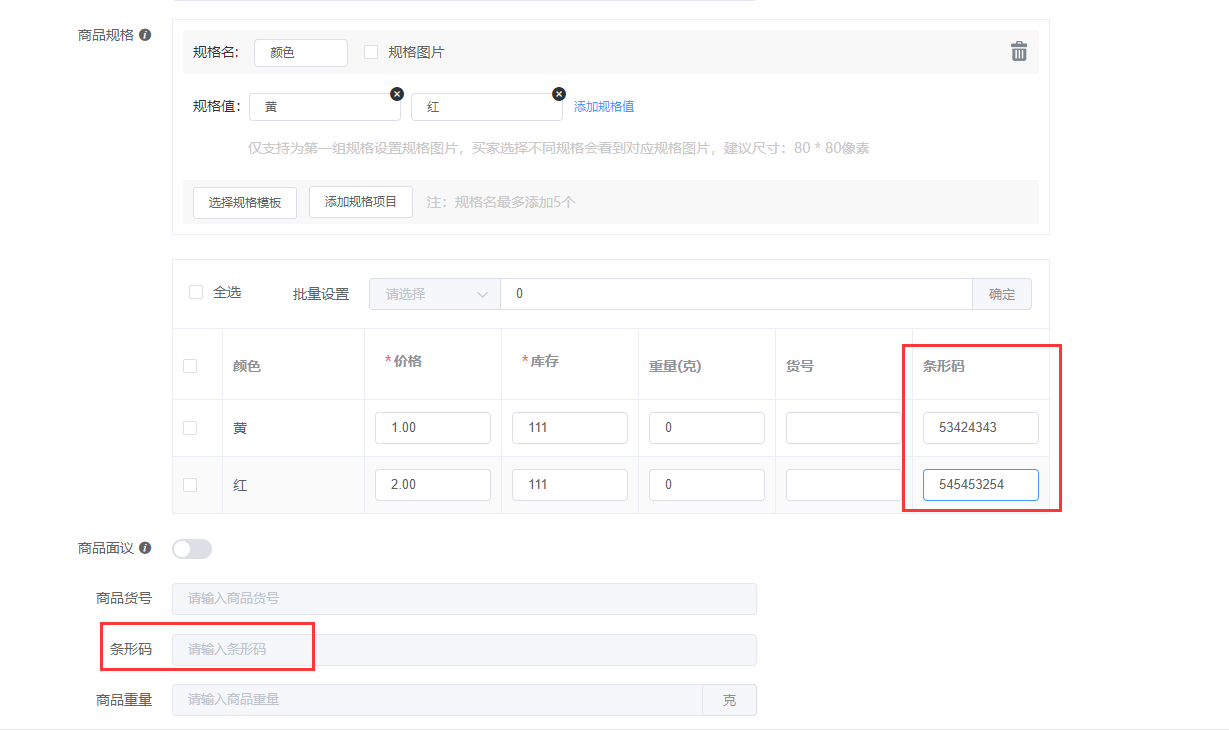The width and height of the screenshot is (1229, 730).
Task: Click the 选择规格模板 button
Action: (245, 202)
